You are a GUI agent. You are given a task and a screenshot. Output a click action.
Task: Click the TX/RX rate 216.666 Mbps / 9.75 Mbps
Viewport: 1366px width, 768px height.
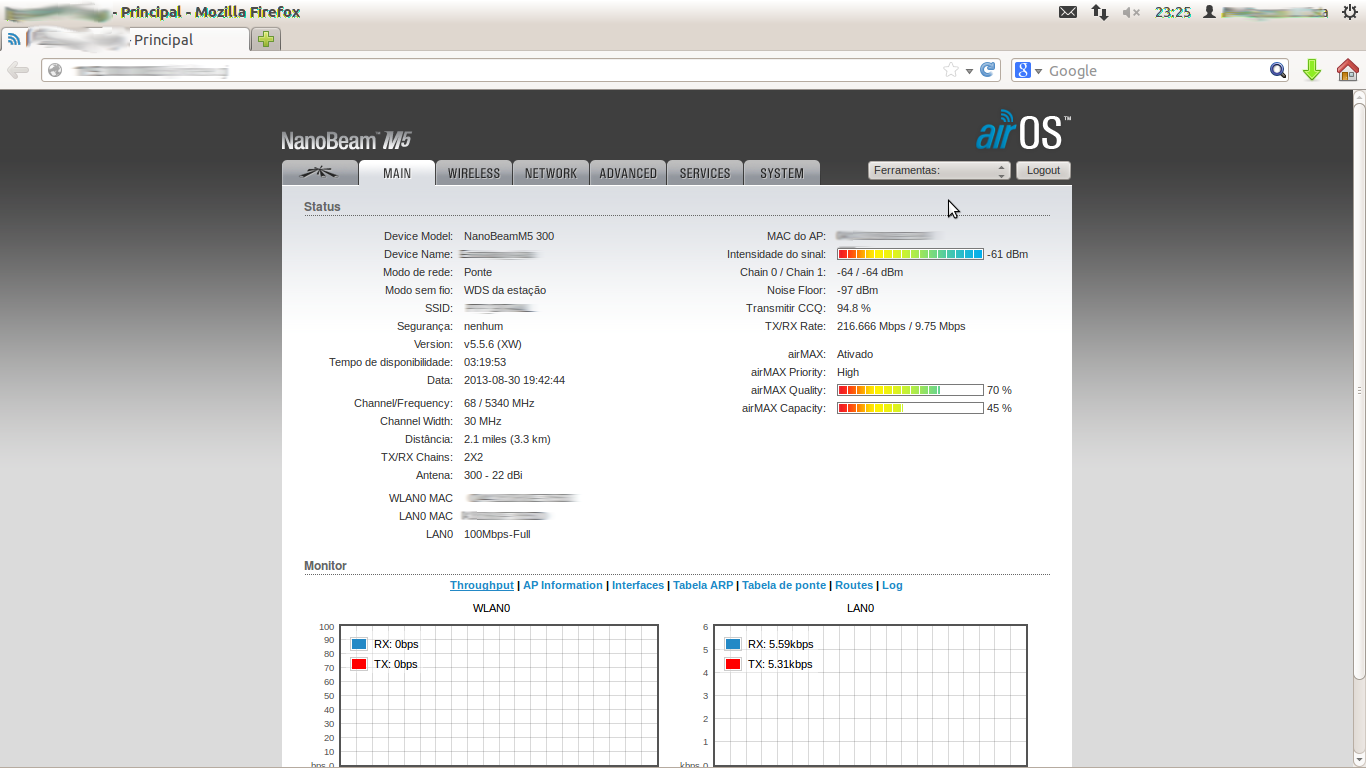(901, 326)
